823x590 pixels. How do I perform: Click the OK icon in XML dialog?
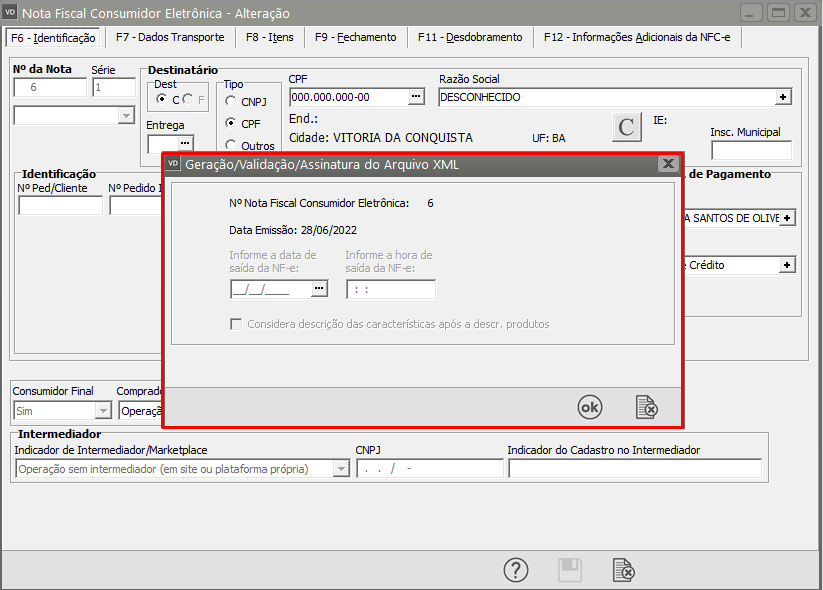[x=590, y=407]
